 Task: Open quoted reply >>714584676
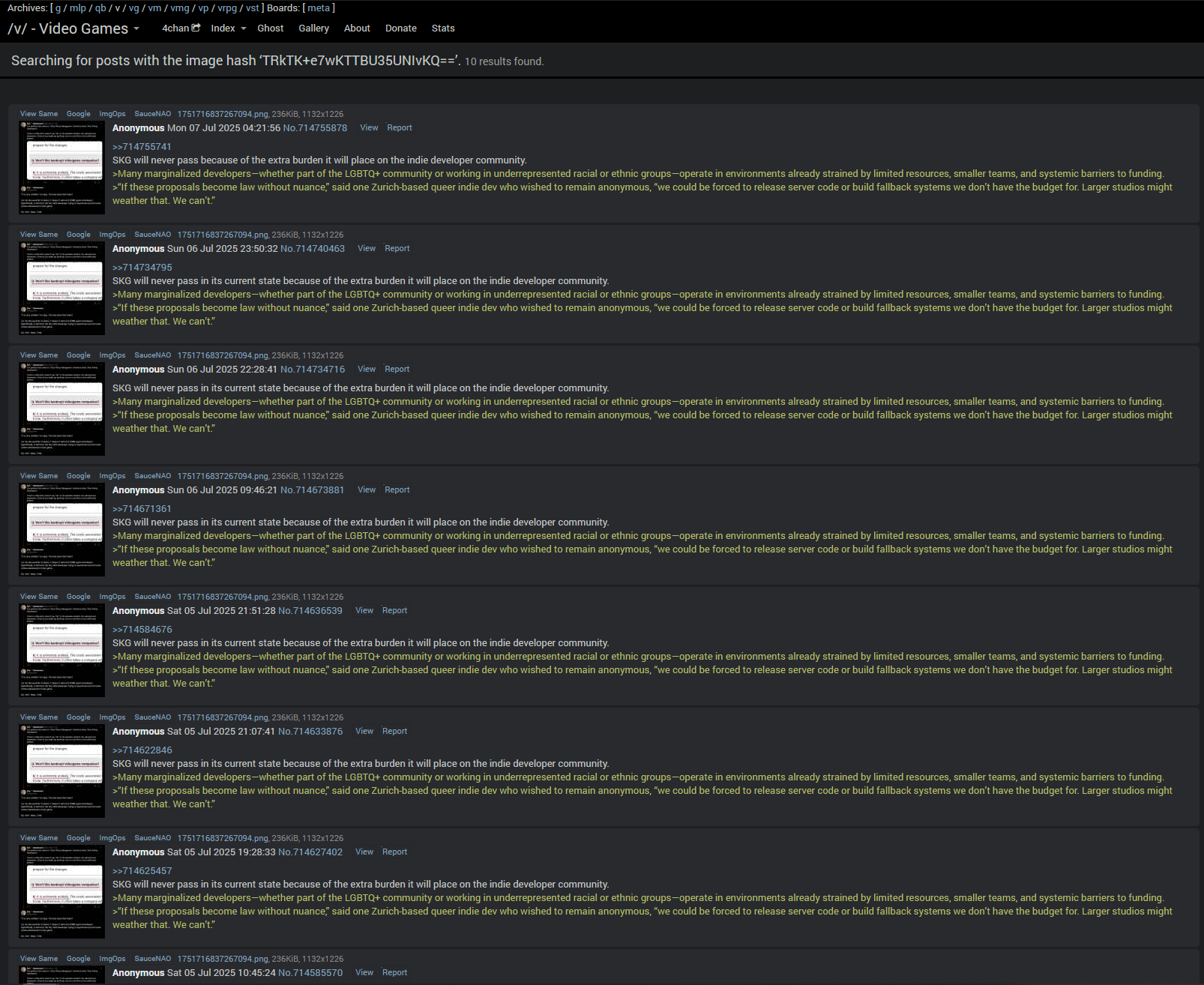(x=142, y=630)
